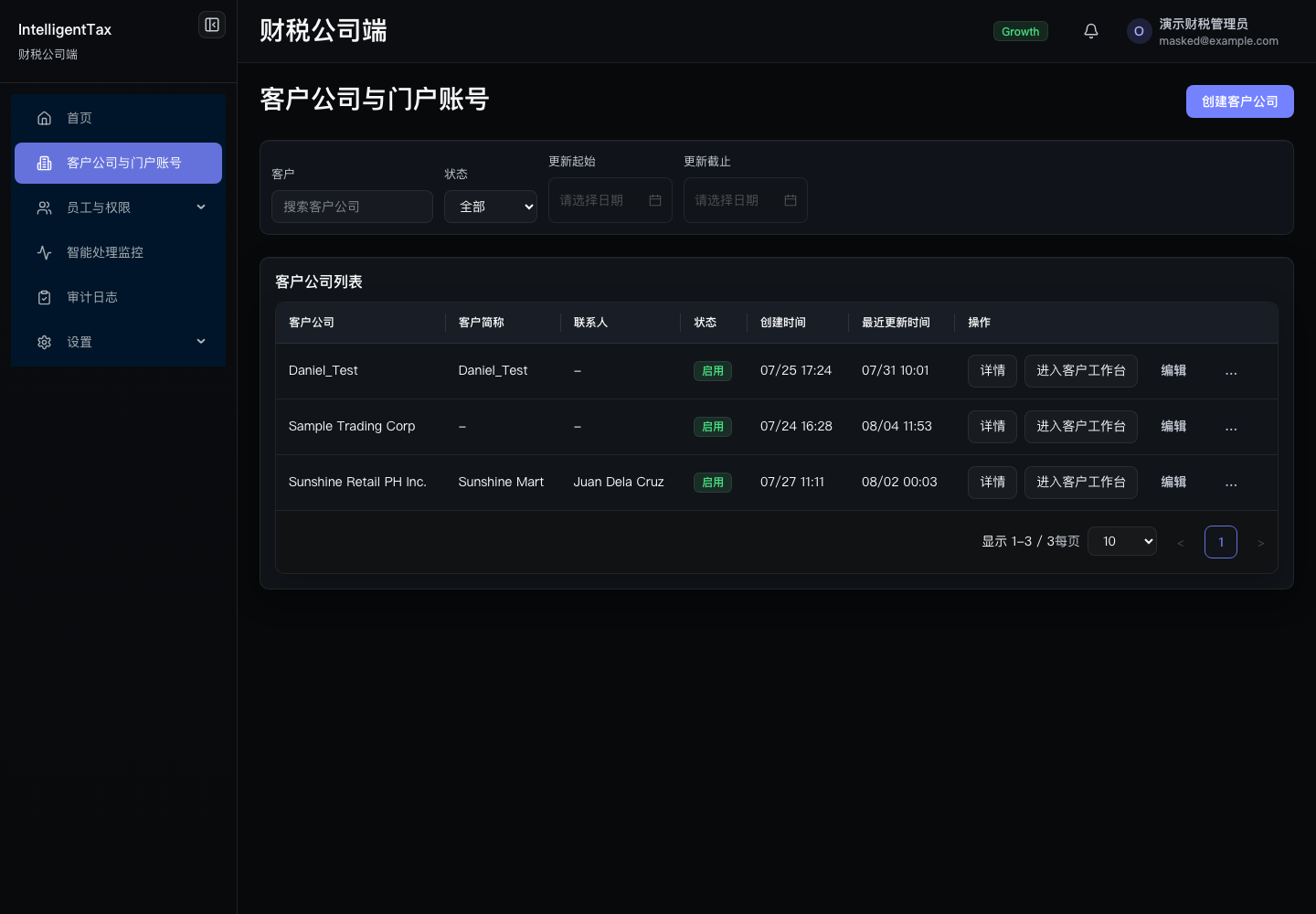The image size is (1316, 914).
Task: Click the Sunshine Mart short name cell
Action: (501, 482)
